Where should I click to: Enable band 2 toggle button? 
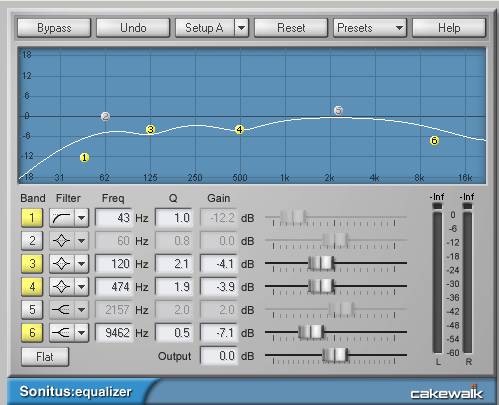tap(32, 241)
